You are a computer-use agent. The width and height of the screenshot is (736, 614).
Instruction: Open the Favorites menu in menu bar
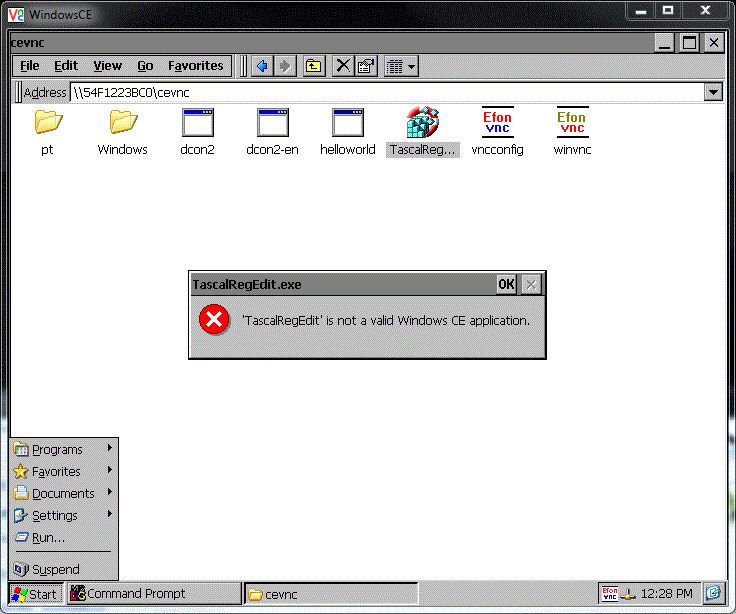(196, 66)
